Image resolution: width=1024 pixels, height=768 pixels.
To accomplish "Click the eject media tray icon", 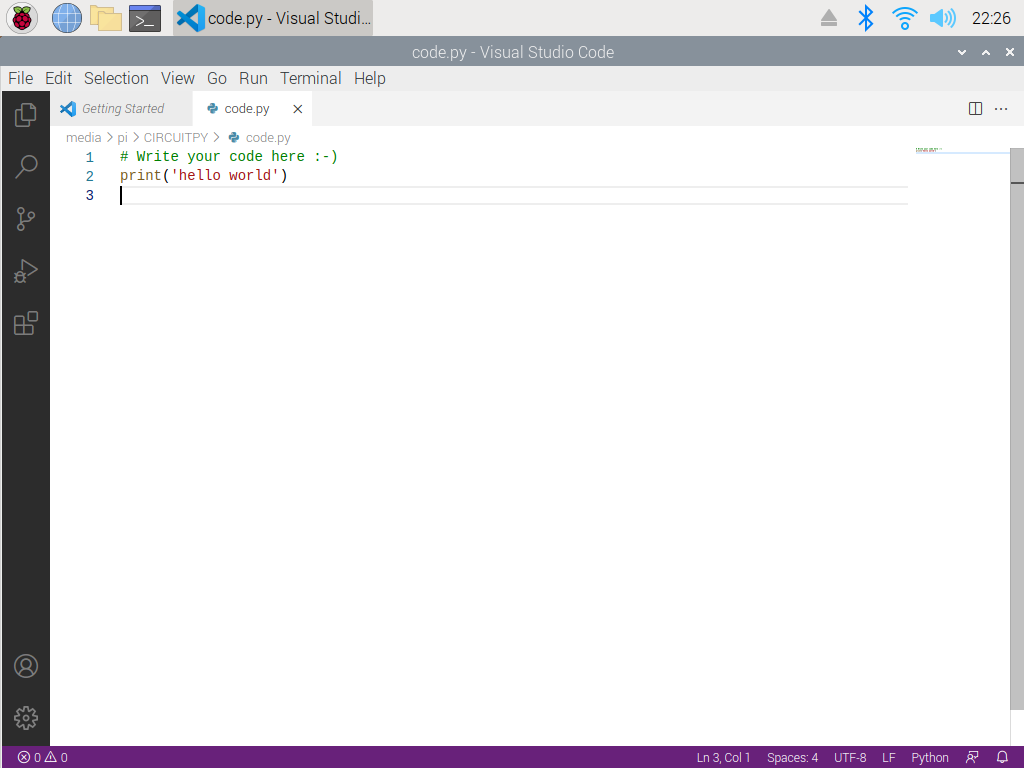I will [x=829, y=18].
